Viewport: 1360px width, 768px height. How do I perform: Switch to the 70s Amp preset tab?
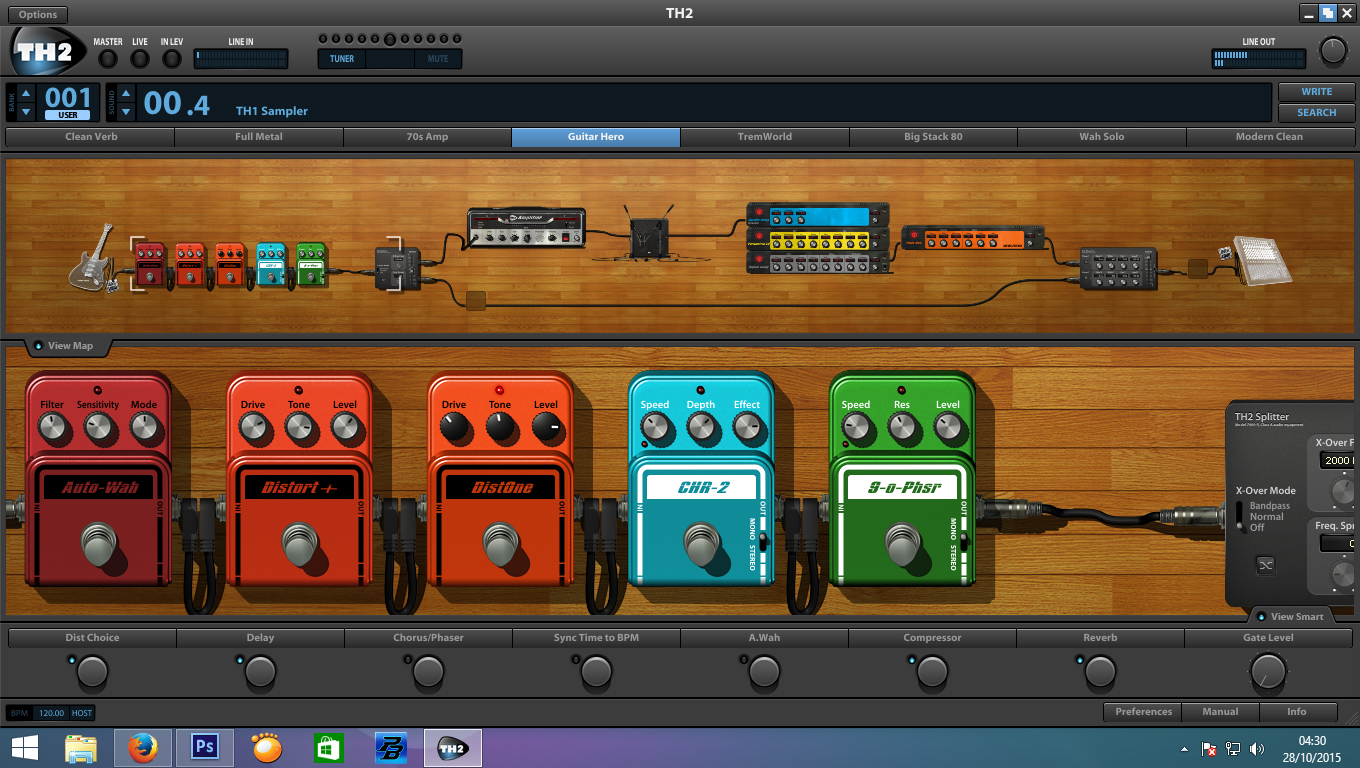tap(427, 137)
